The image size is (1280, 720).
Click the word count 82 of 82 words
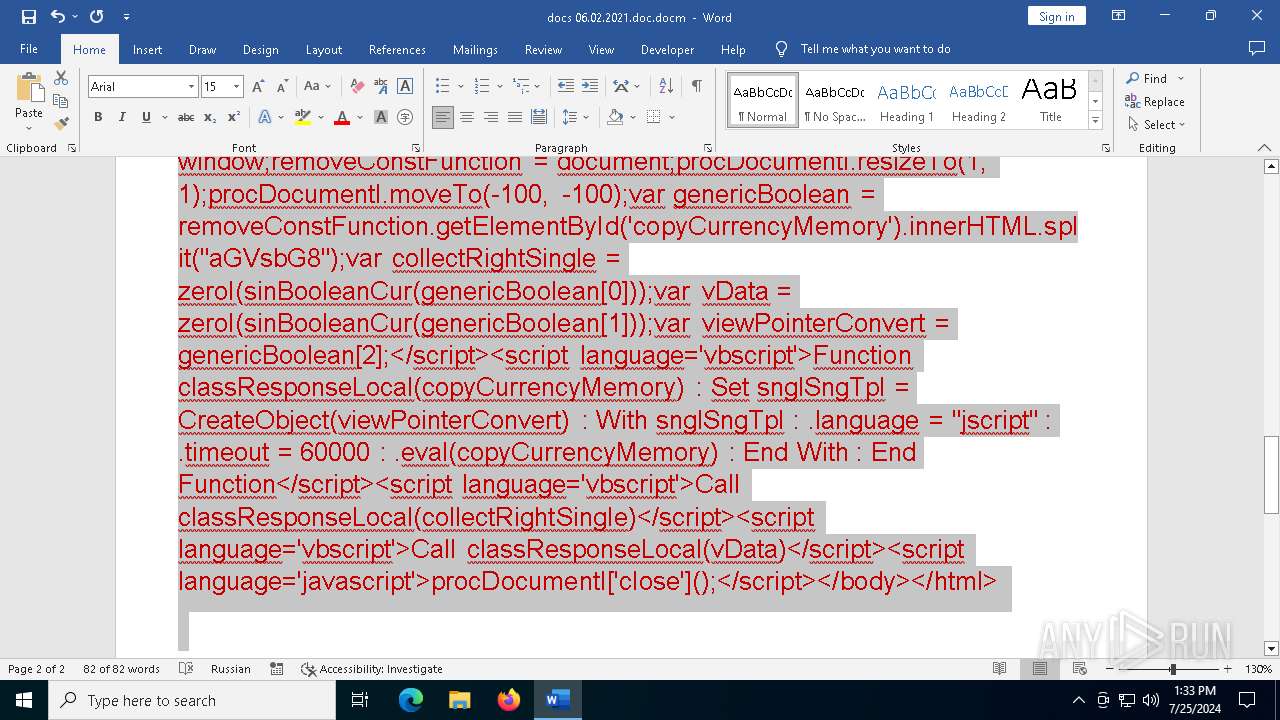121,669
